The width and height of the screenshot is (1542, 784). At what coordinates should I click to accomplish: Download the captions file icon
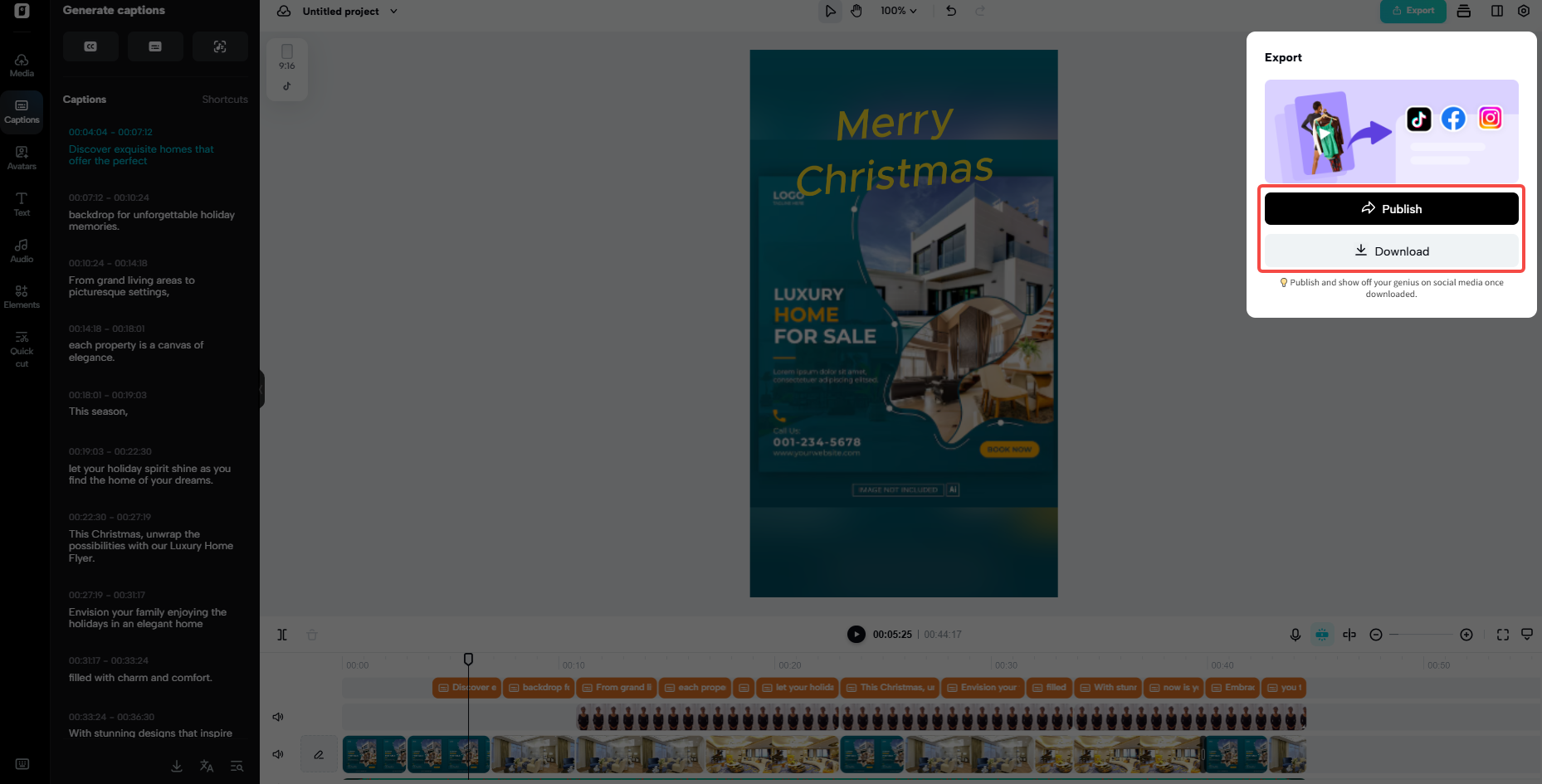pyautogui.click(x=177, y=767)
